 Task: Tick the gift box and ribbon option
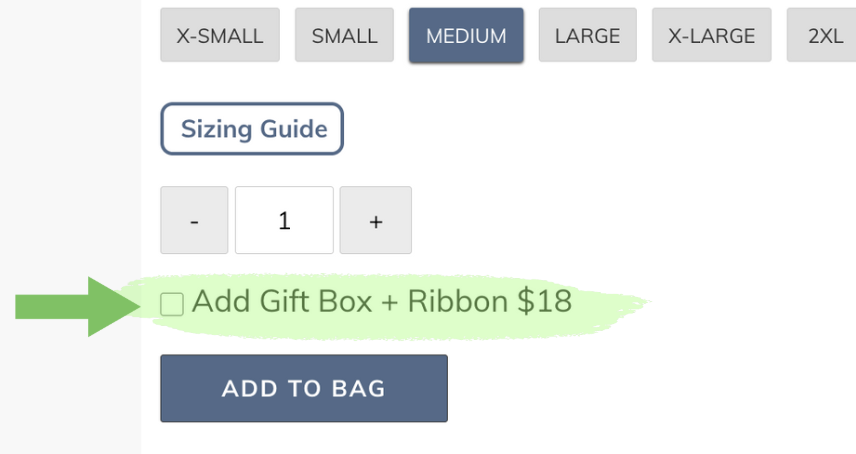point(172,304)
